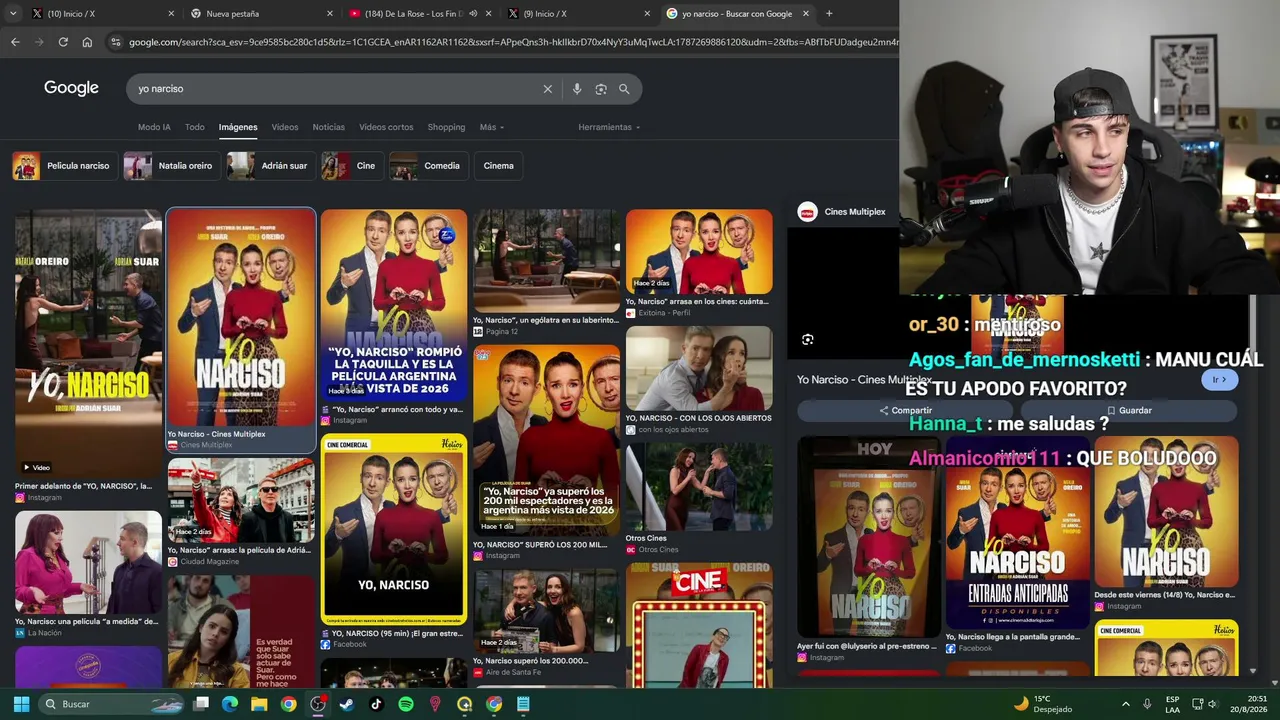Open the Ciudad Magazine source link
Image resolution: width=1280 pixels, height=720 pixels.
209,562
